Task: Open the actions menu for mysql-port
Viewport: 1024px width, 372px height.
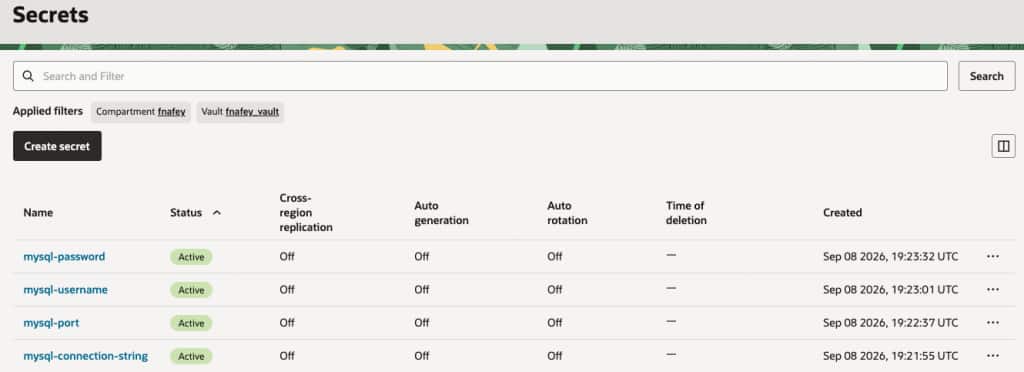Action: click(993, 322)
